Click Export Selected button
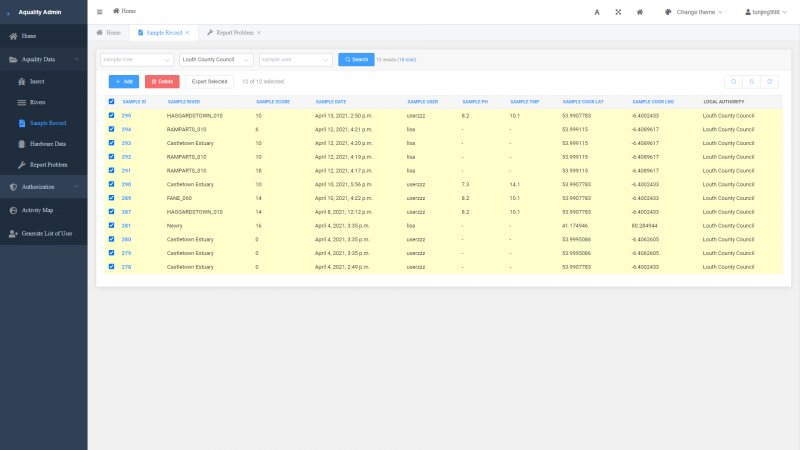Viewport: 800px width, 450px height. (209, 82)
